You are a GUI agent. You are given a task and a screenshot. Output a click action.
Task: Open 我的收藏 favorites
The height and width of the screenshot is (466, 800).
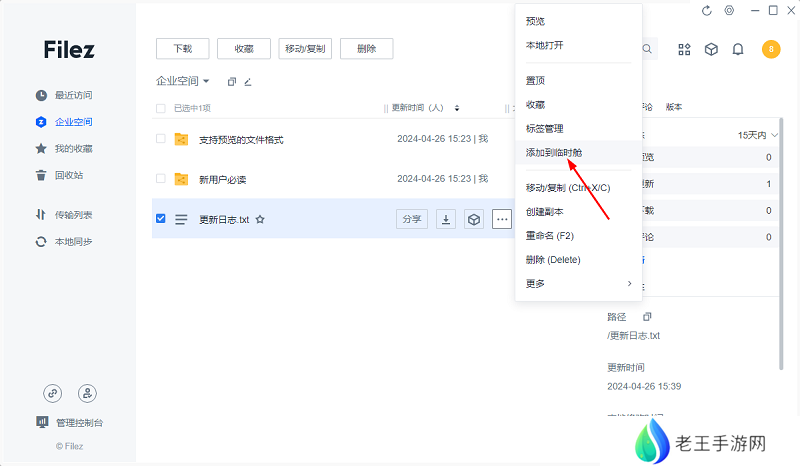pyautogui.click(x=64, y=149)
